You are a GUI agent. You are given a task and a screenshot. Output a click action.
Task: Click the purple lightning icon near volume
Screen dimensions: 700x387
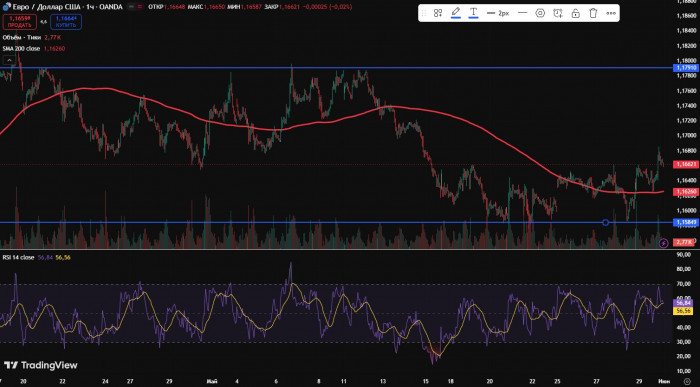click(663, 243)
